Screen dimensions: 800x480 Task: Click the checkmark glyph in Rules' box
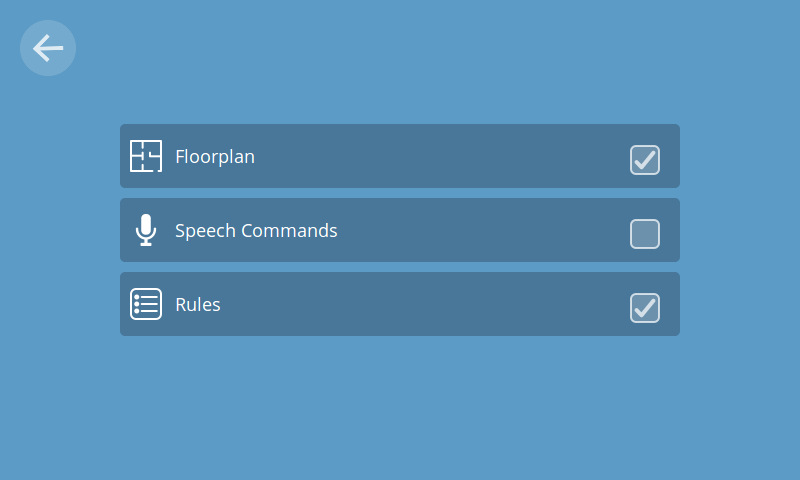[x=645, y=308]
